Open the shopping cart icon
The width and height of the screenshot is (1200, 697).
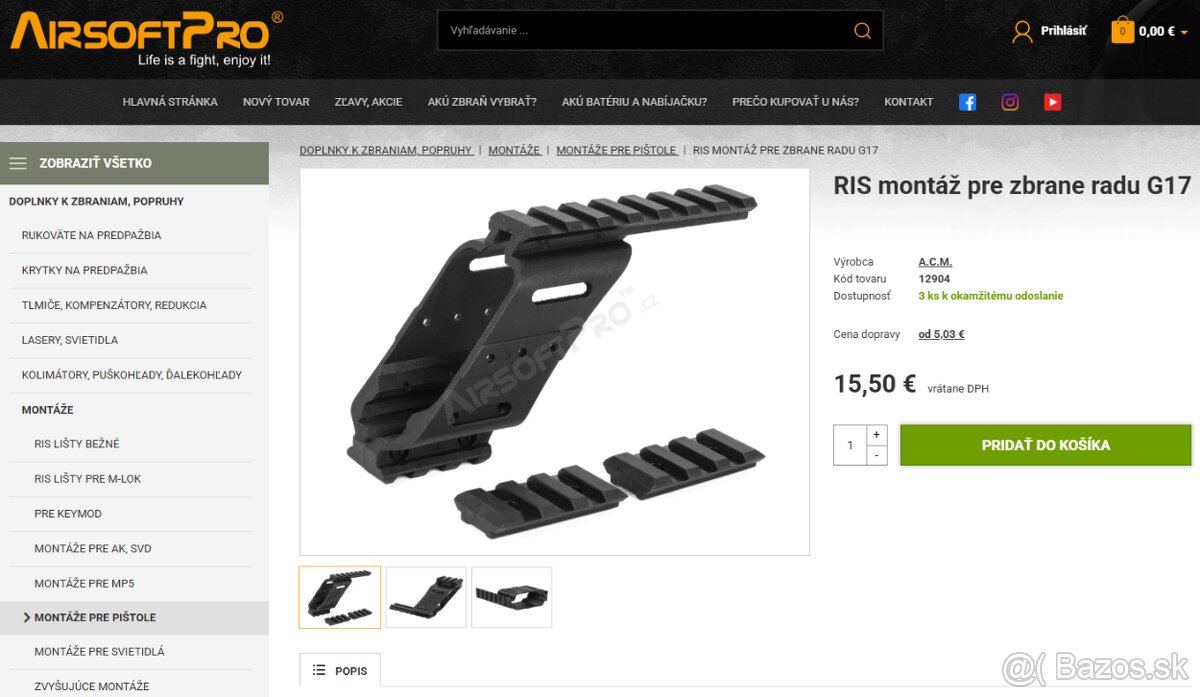[1123, 30]
